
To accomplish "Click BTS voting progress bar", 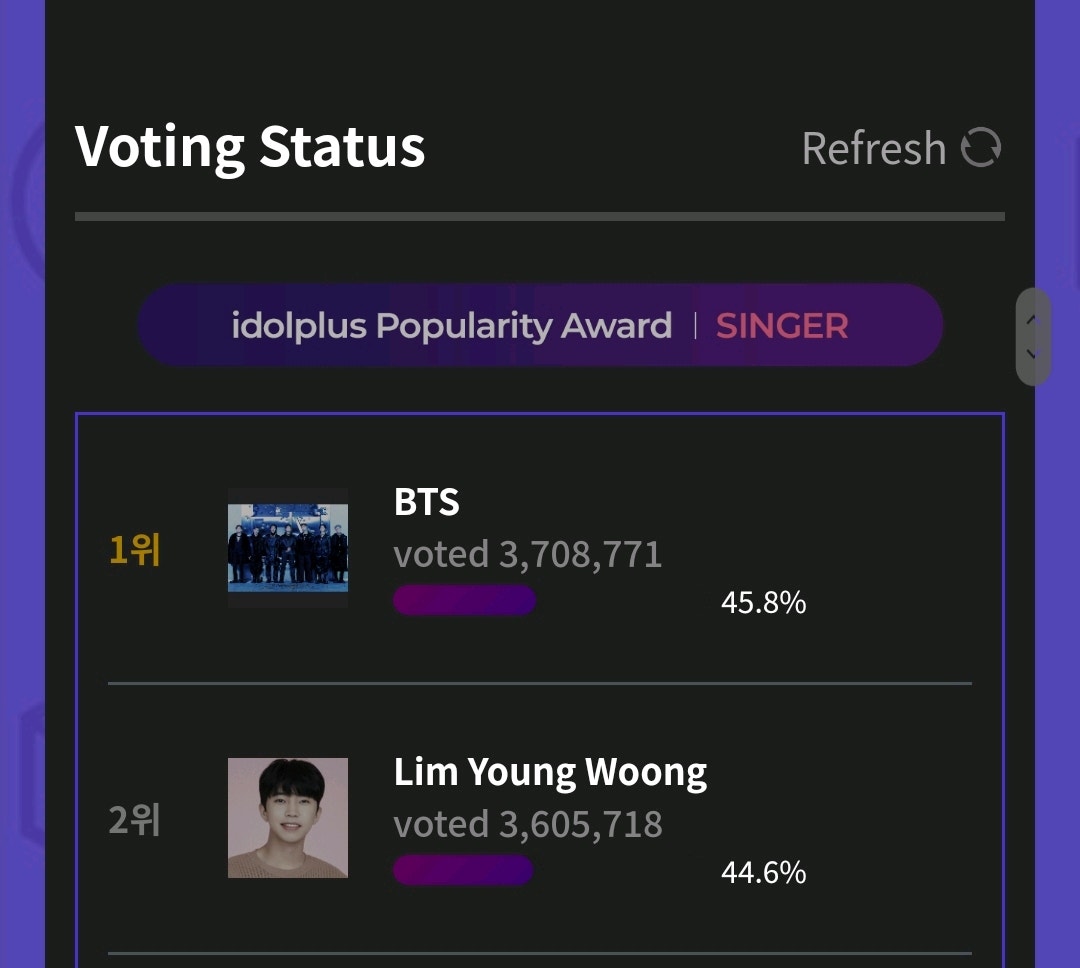I will [464, 600].
